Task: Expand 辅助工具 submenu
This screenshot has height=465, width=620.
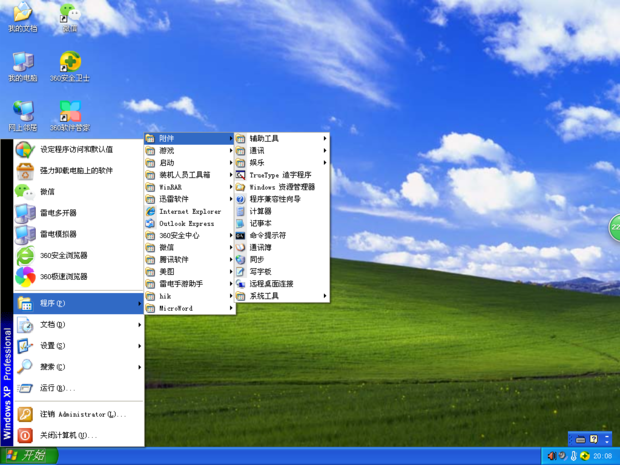Action: pos(282,138)
